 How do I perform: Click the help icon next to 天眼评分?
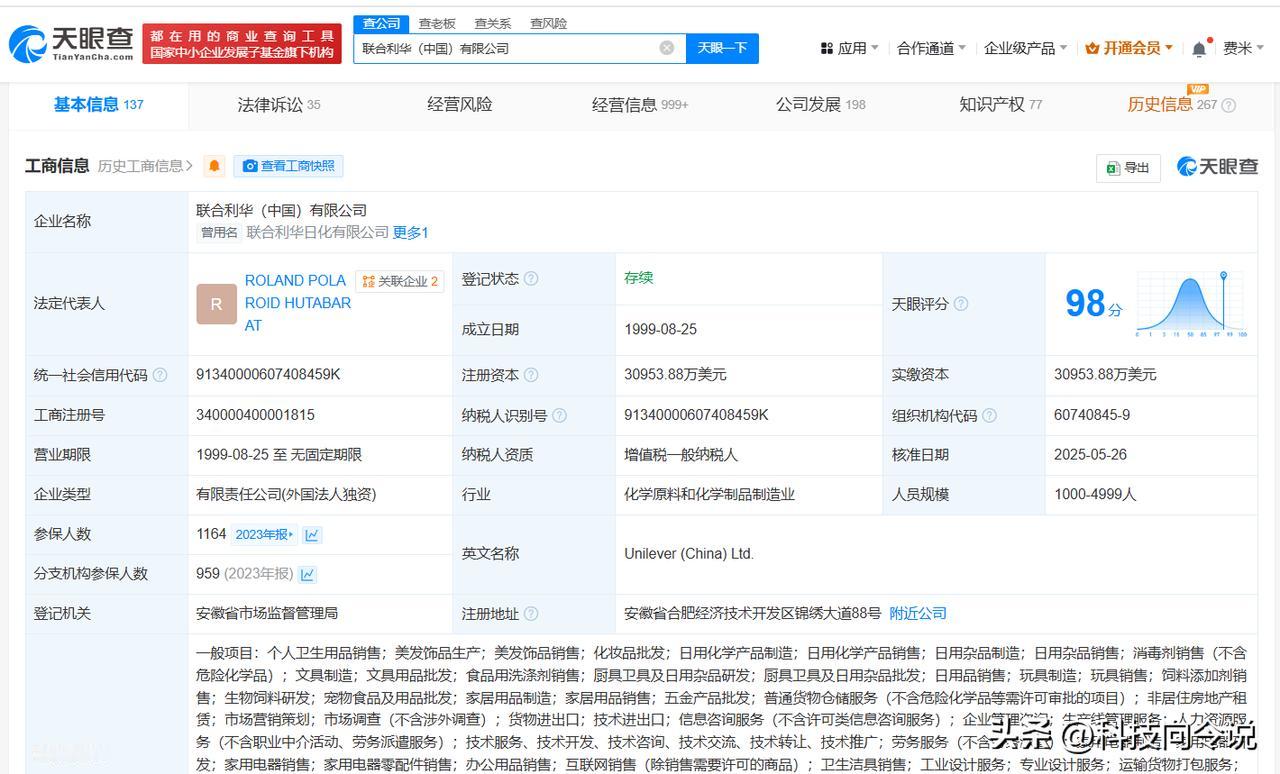pos(961,304)
